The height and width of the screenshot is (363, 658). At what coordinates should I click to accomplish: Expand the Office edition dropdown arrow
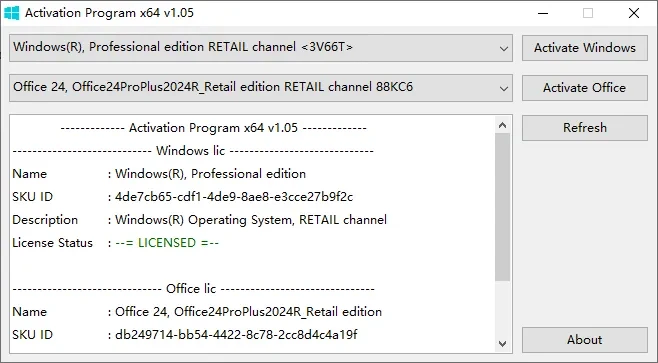point(504,88)
